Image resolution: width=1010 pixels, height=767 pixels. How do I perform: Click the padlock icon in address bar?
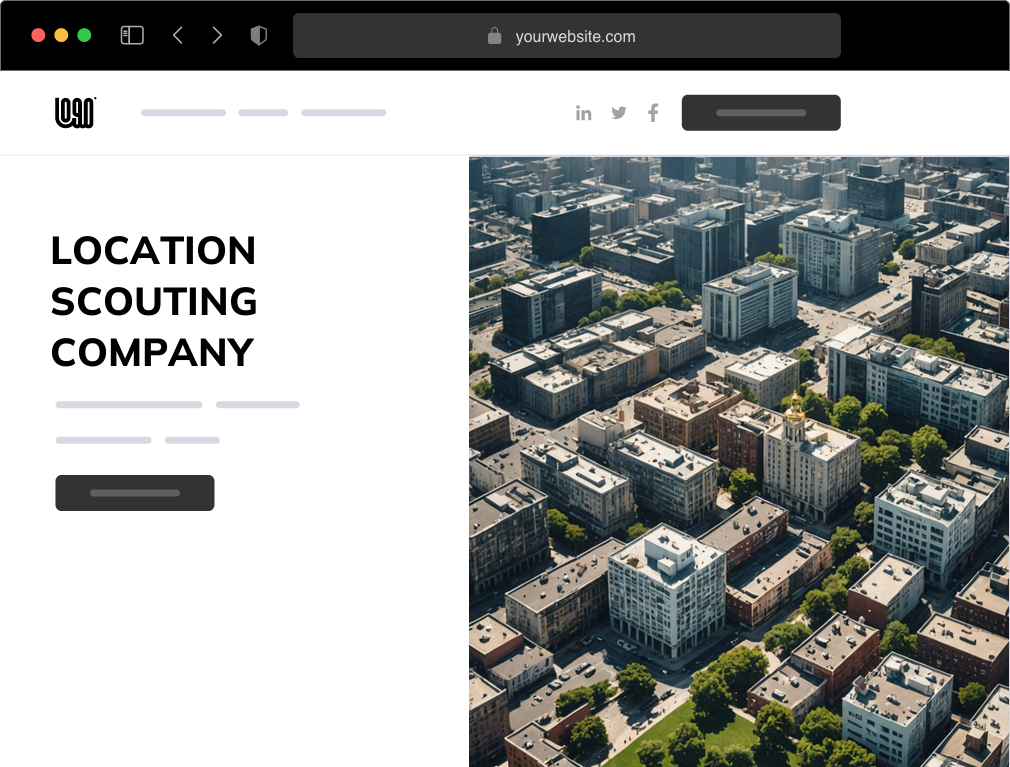[x=494, y=36]
